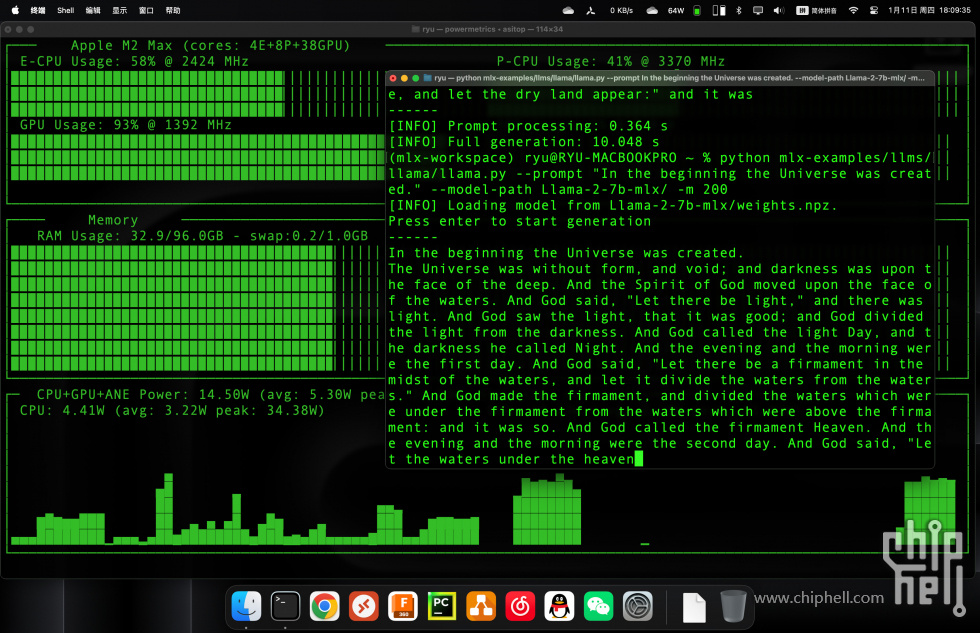
Task: Open the volume control icon
Action: [779, 10]
